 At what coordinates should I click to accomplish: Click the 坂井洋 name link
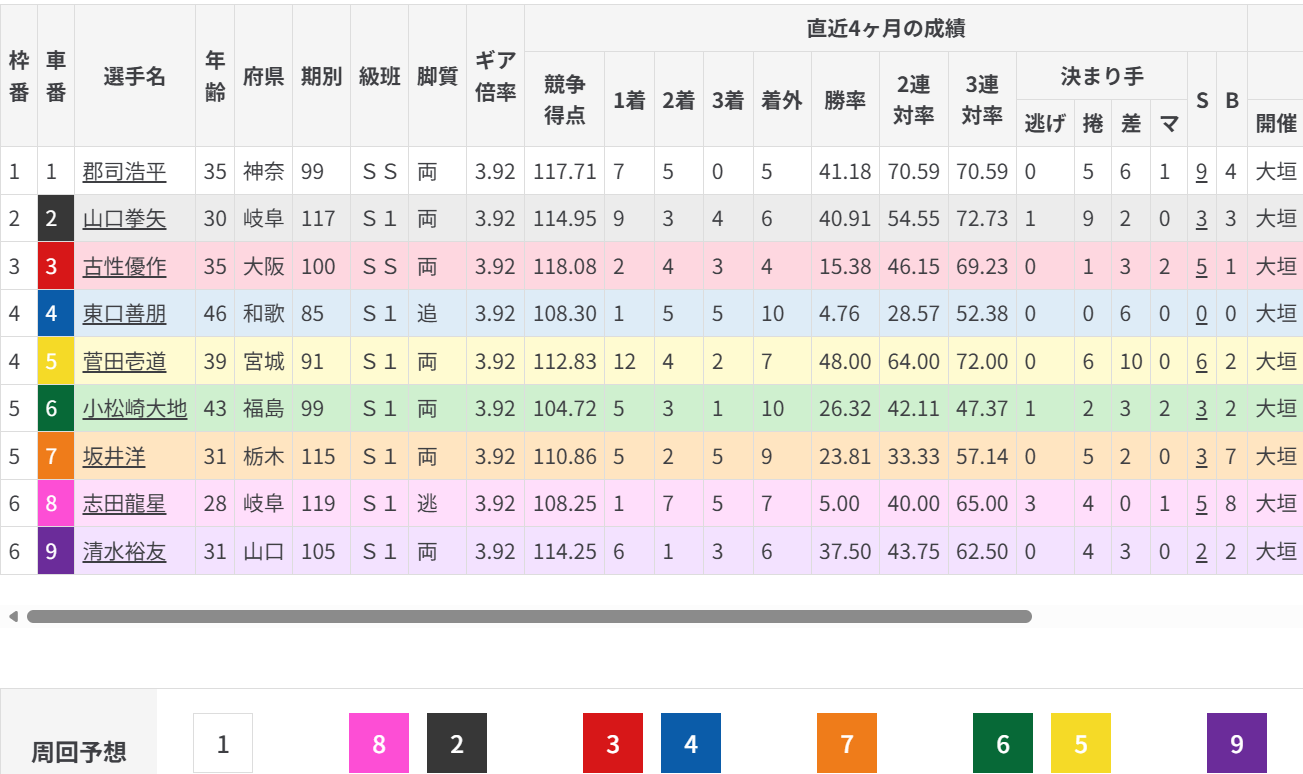coord(114,457)
